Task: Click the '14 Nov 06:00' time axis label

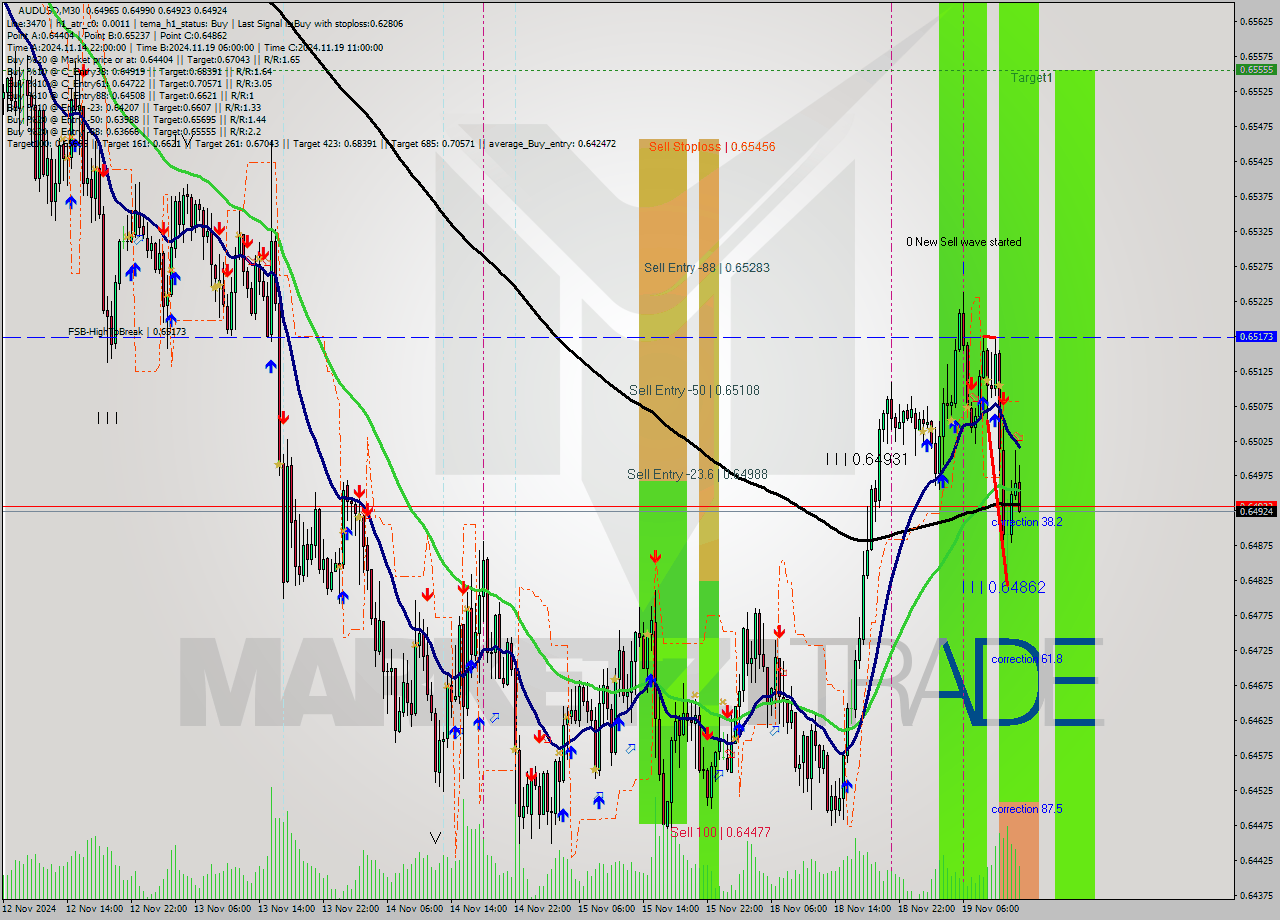Action: 414,909
